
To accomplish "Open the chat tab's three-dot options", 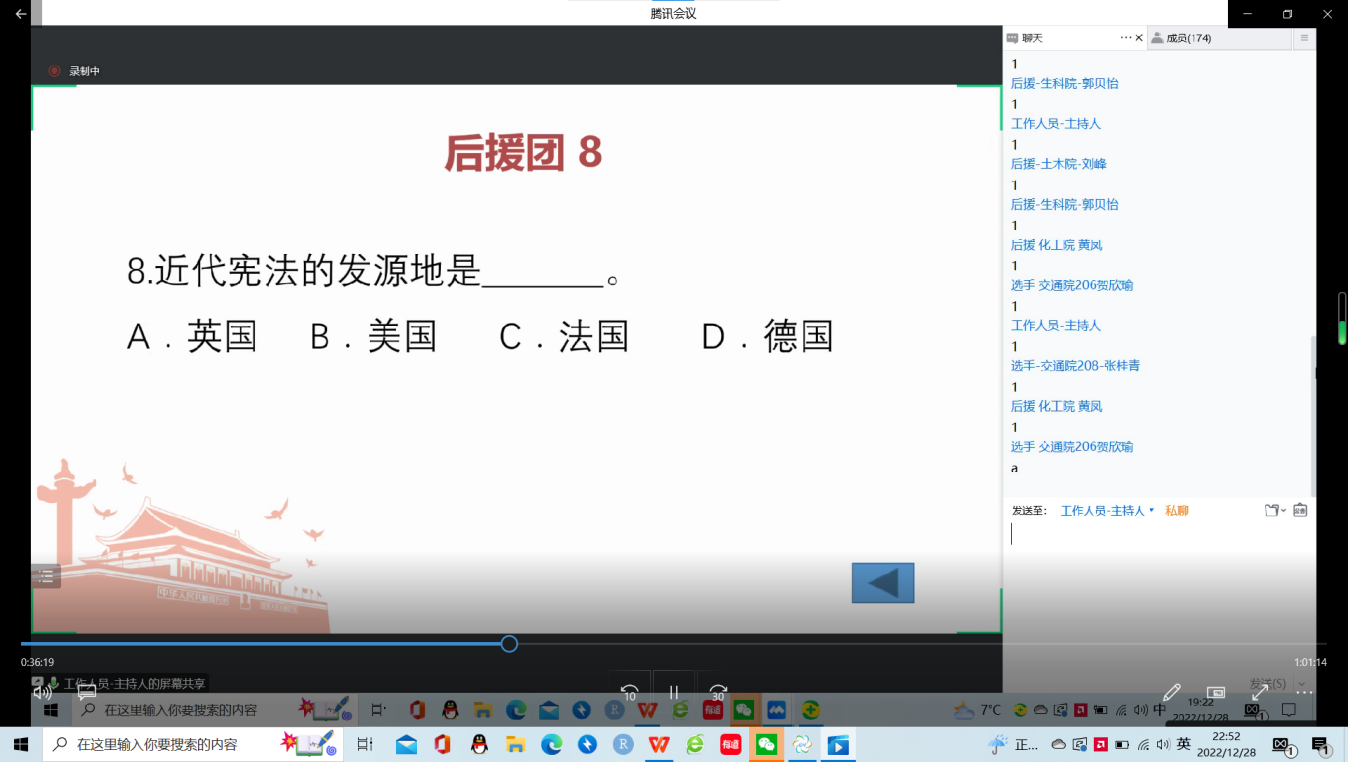I will (x=1125, y=38).
